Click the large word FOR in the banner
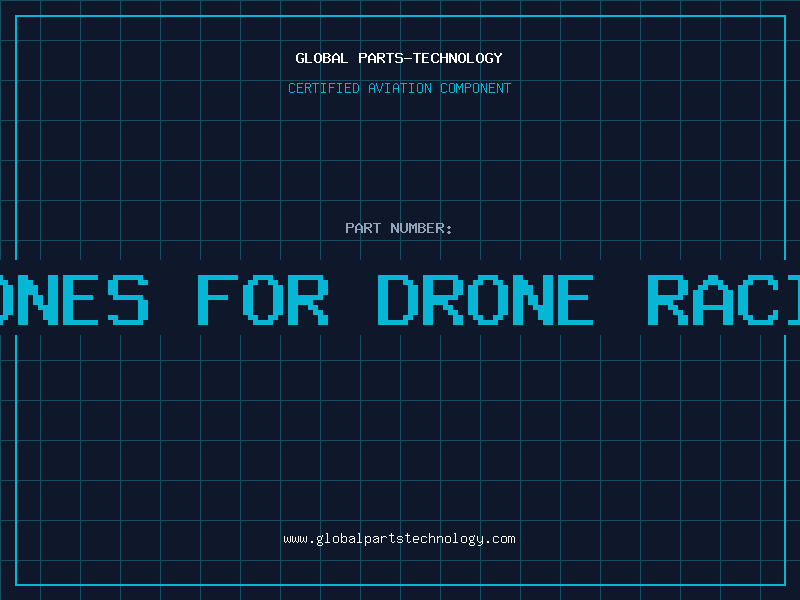The width and height of the screenshot is (800, 600). pos(262,299)
